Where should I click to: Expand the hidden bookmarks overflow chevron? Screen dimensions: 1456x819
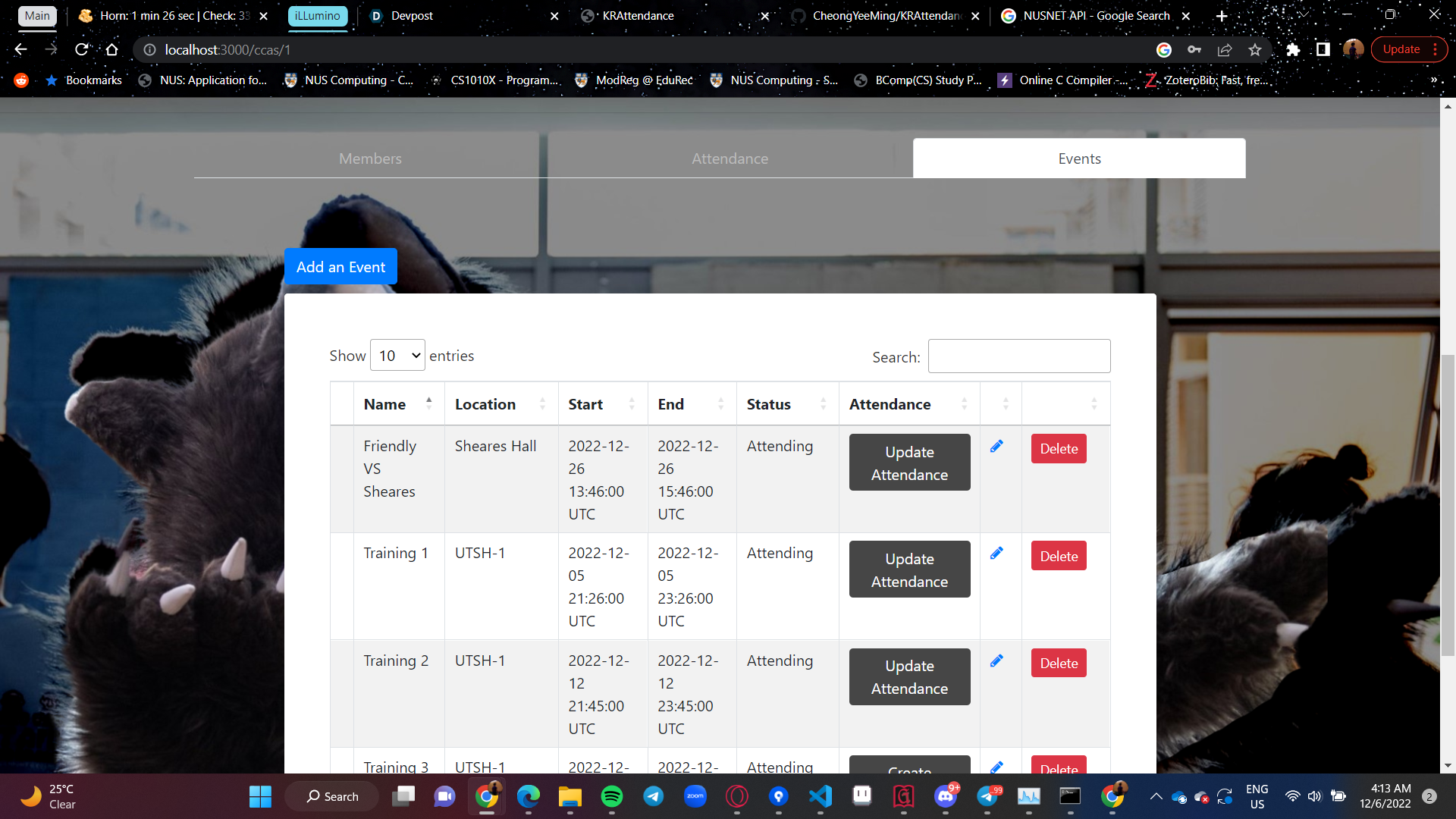[1433, 80]
